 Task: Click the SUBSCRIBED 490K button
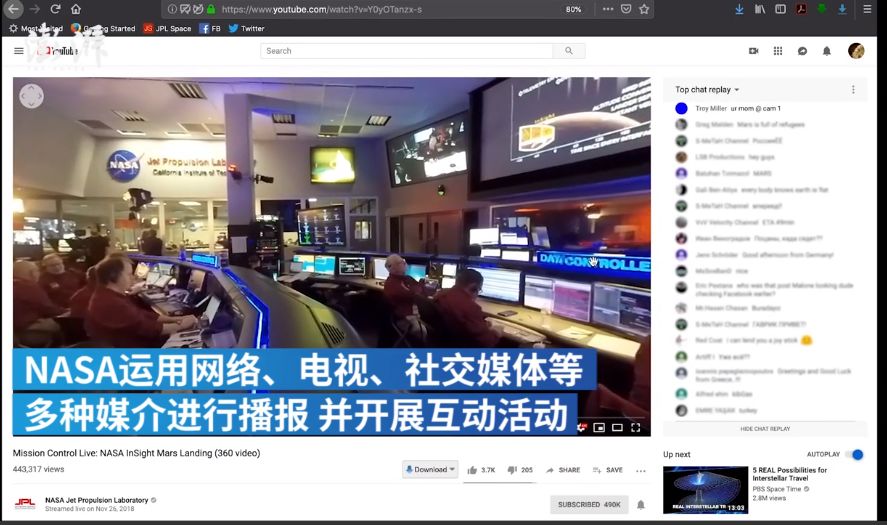tap(589, 505)
